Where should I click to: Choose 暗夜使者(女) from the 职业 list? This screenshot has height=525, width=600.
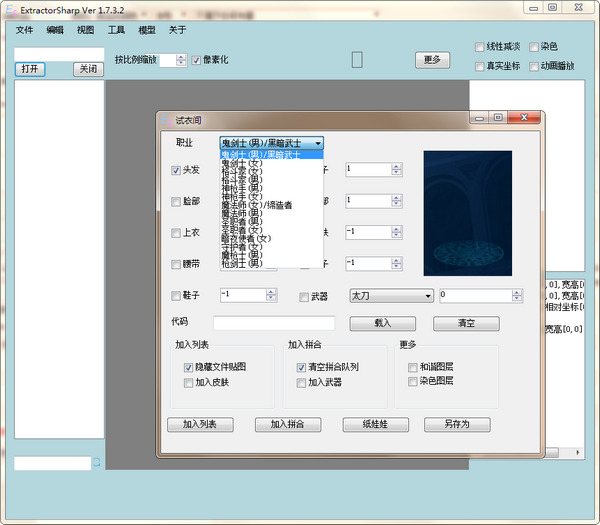272,238
